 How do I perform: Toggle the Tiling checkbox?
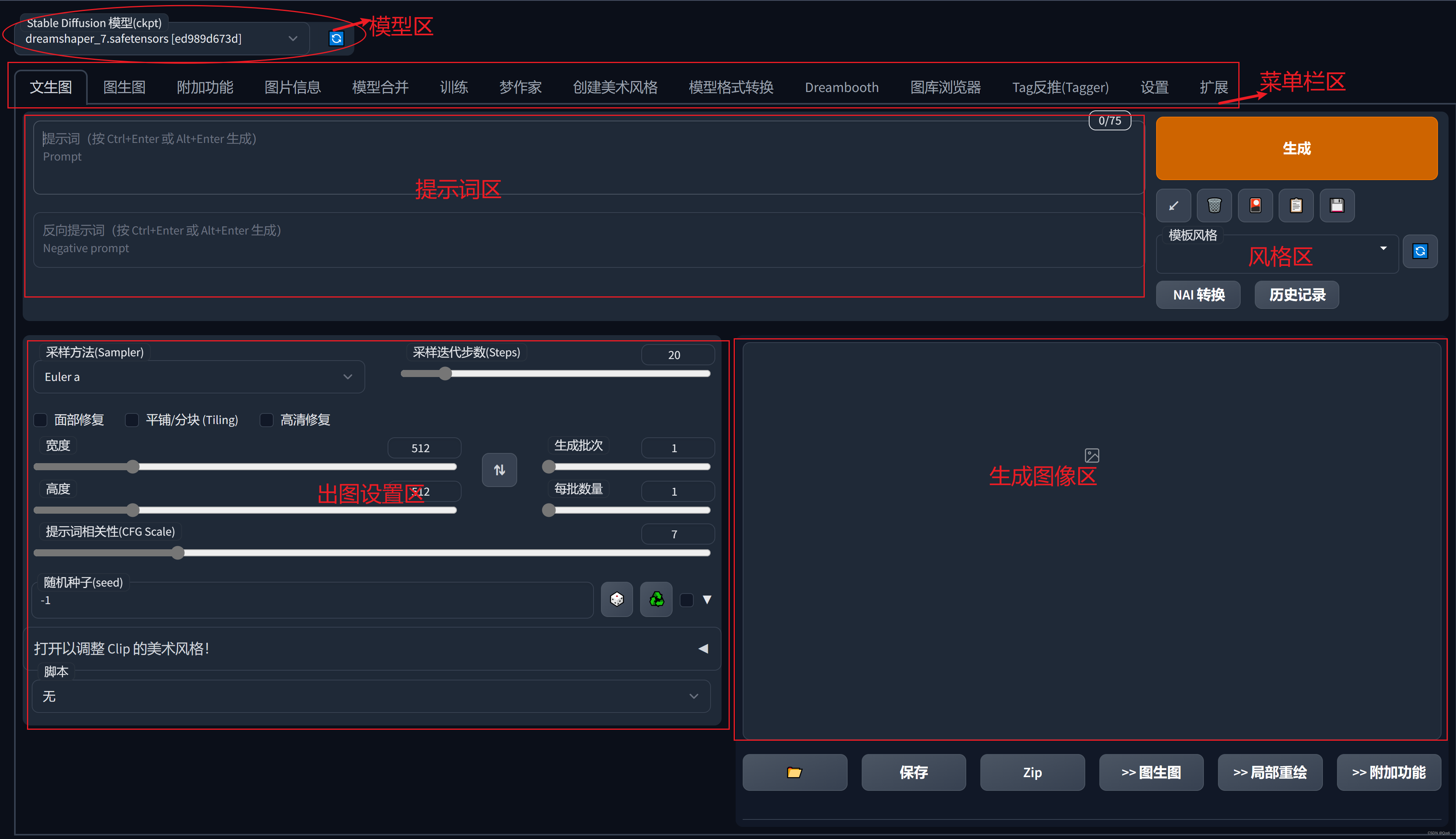(x=132, y=420)
